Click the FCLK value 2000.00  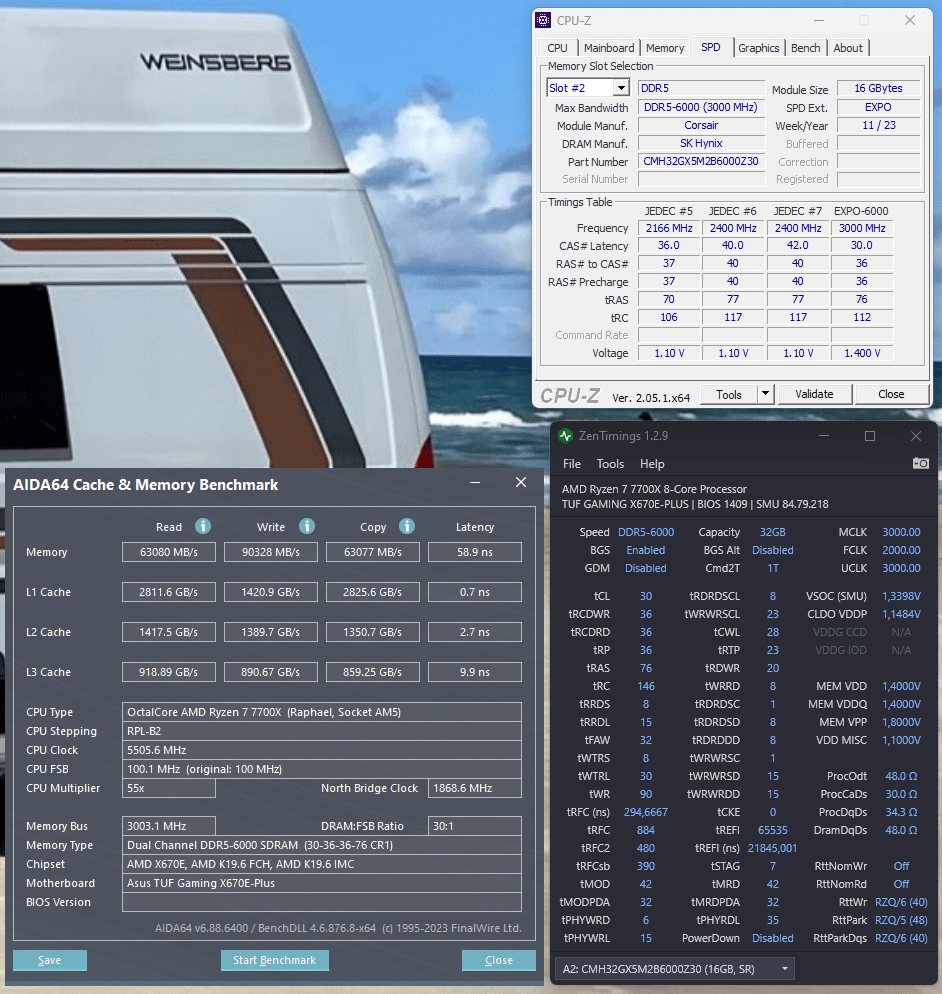[x=901, y=550]
